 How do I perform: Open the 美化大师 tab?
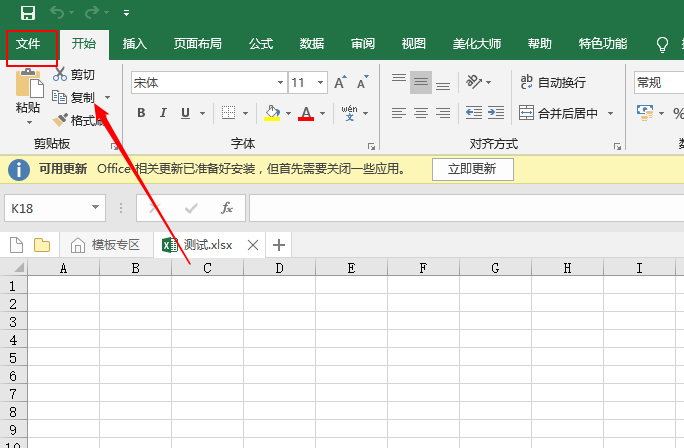coord(477,44)
